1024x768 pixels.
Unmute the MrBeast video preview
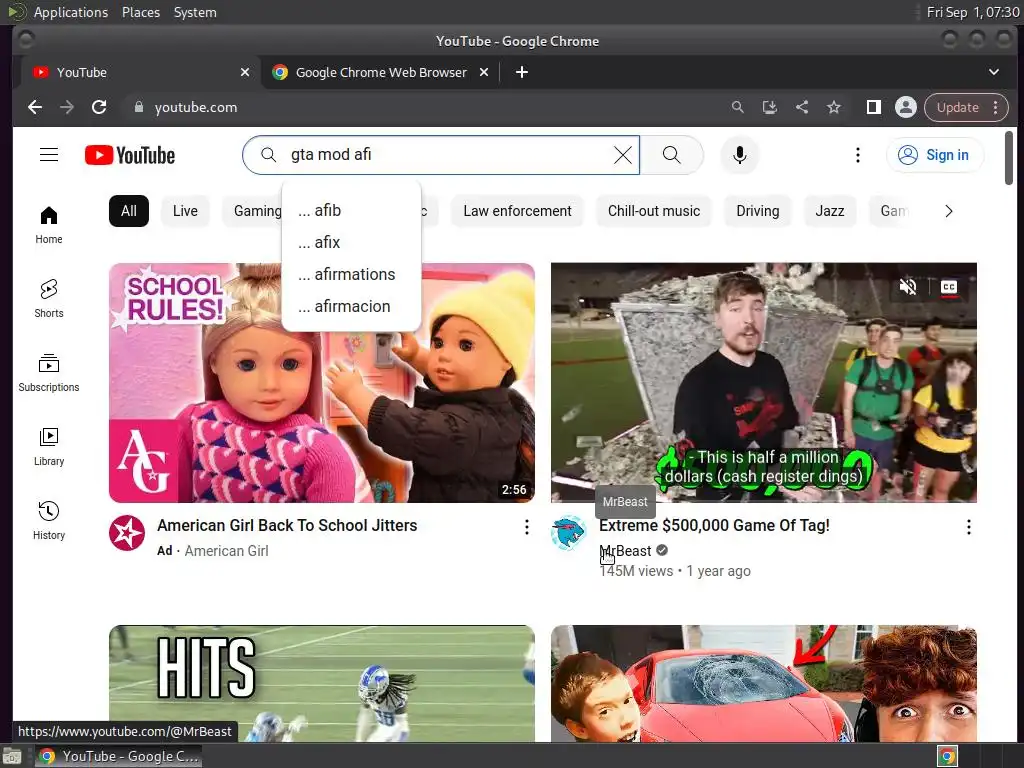pos(908,287)
